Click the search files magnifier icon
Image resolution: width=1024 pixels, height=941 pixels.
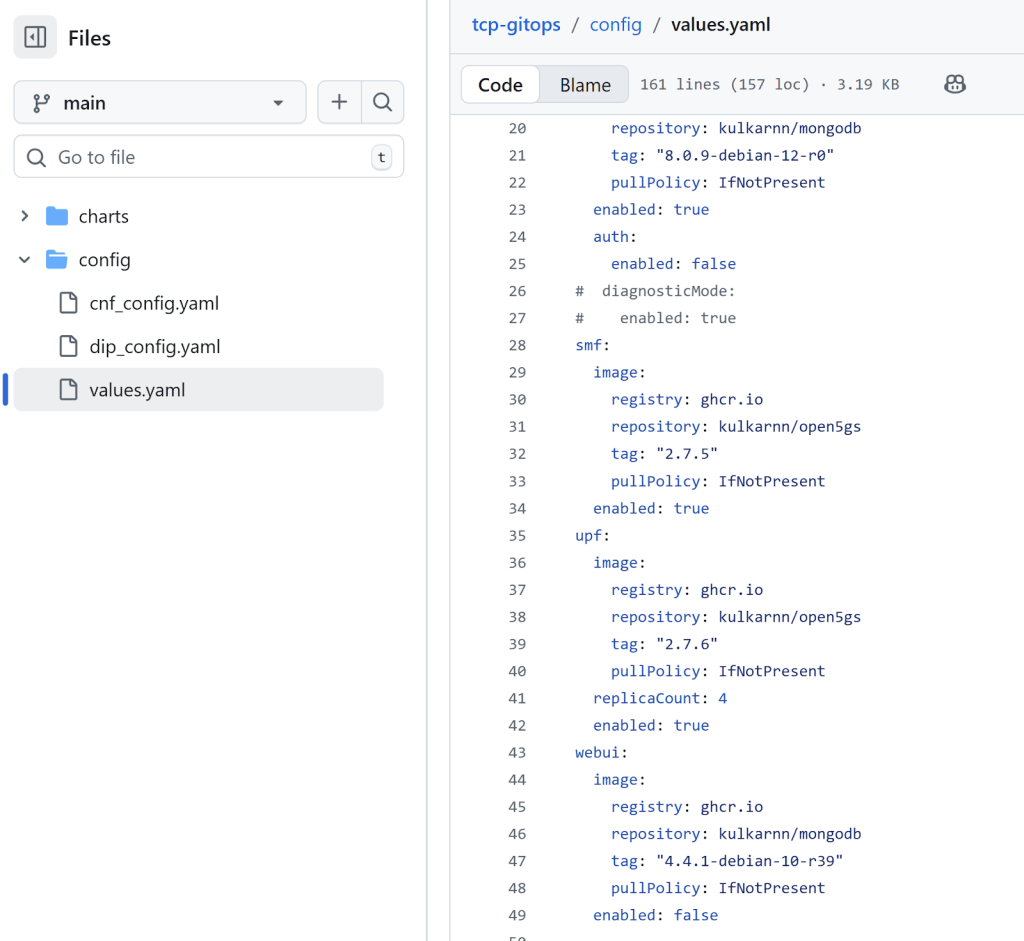pyautogui.click(x=382, y=102)
